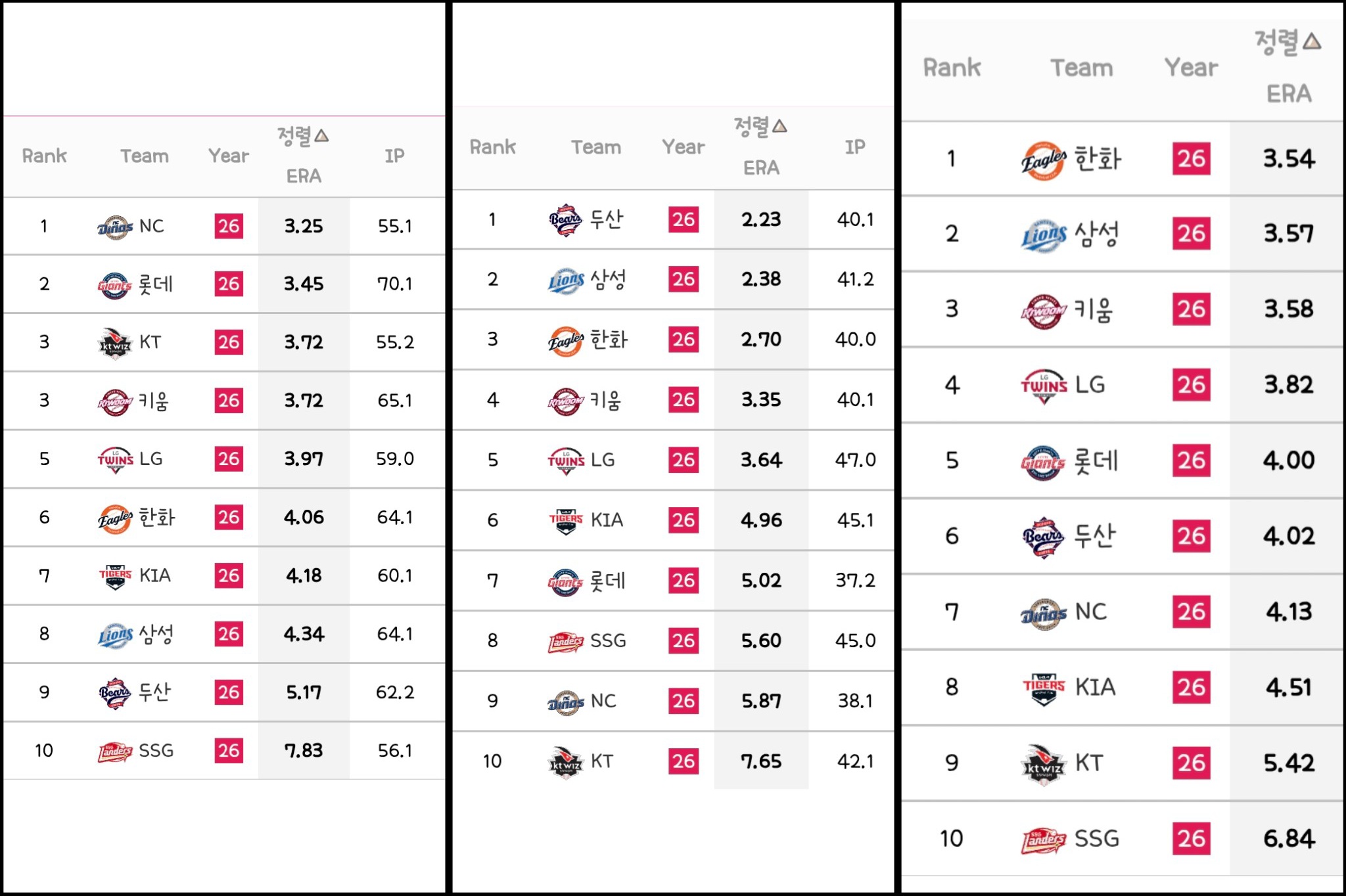
Task: Click the sort triangle above ERA in left table
Action: click(x=321, y=136)
